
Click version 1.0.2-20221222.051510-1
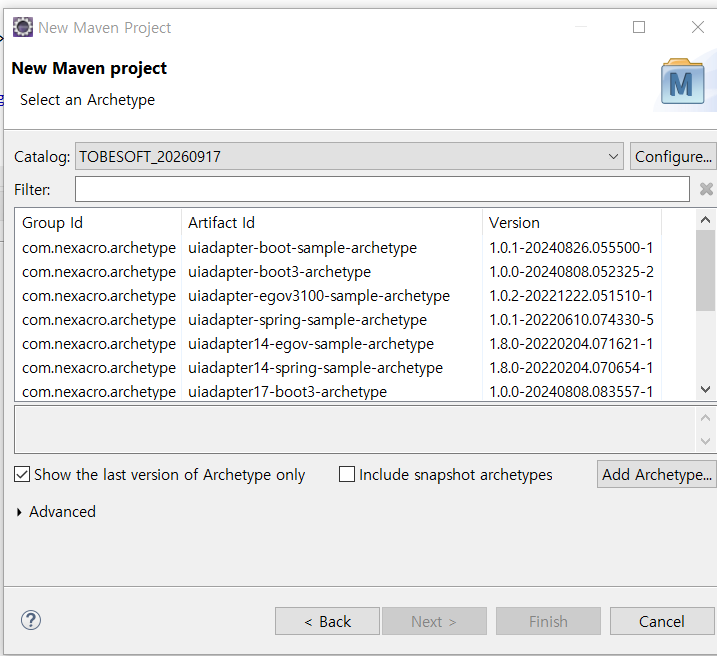[571, 296]
